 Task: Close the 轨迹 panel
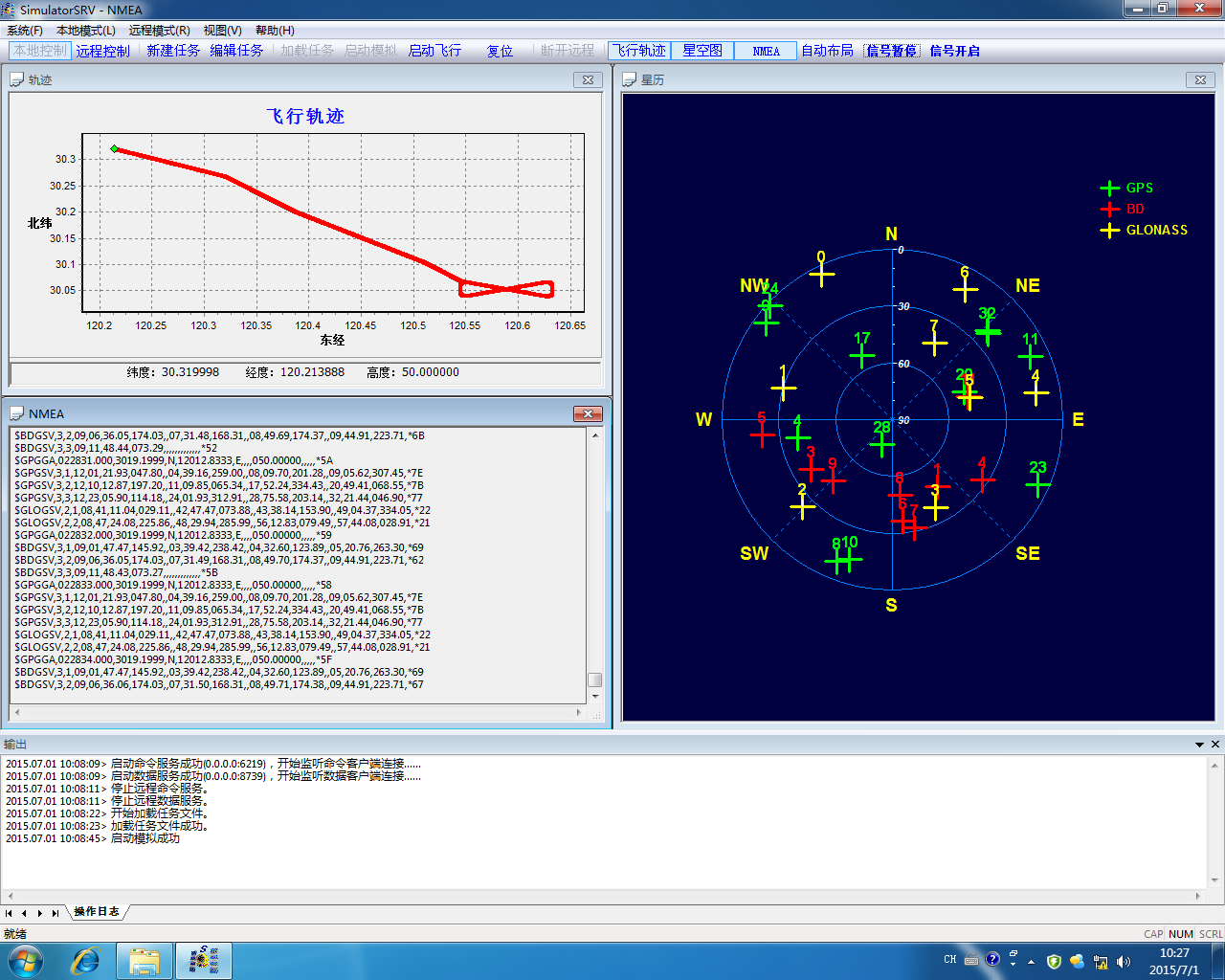pyautogui.click(x=588, y=79)
